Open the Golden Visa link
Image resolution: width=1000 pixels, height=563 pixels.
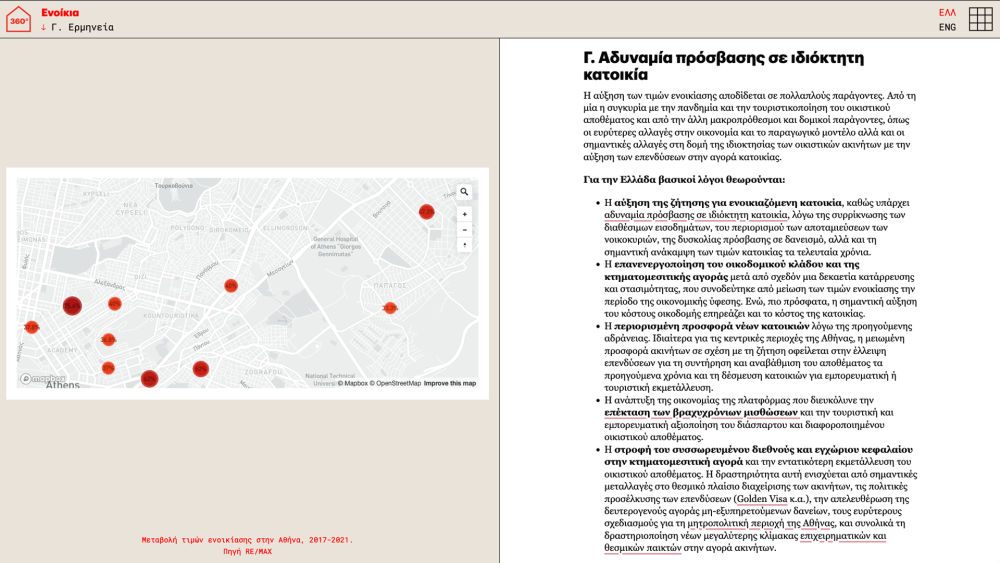coord(759,497)
